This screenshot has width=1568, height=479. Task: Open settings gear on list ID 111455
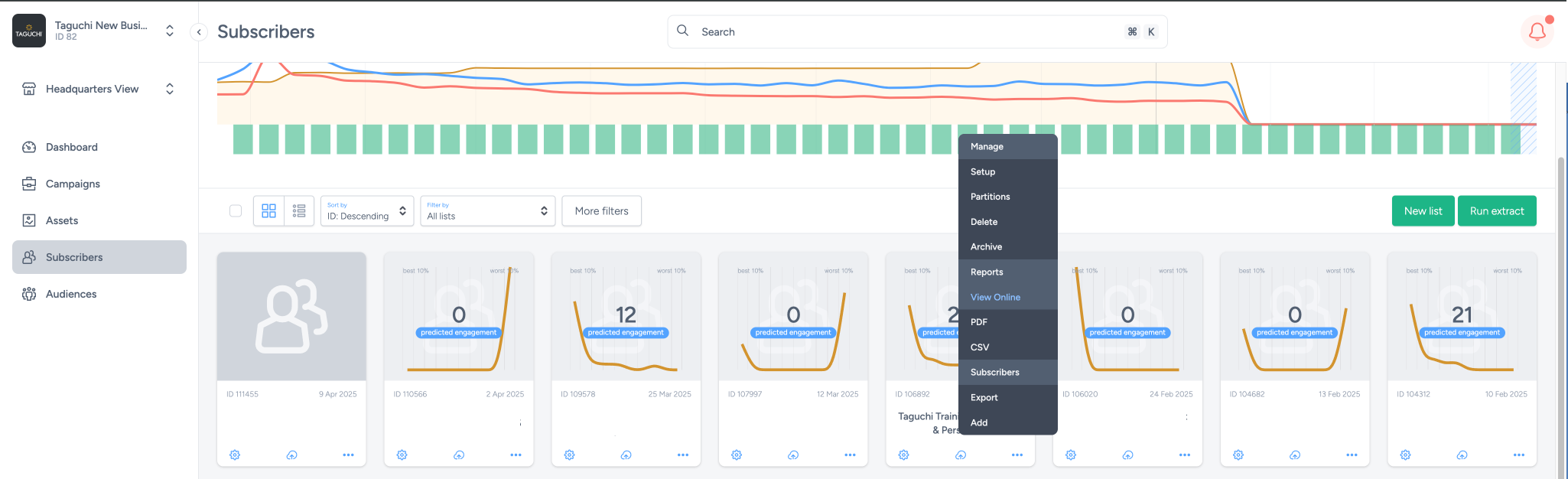(x=235, y=455)
